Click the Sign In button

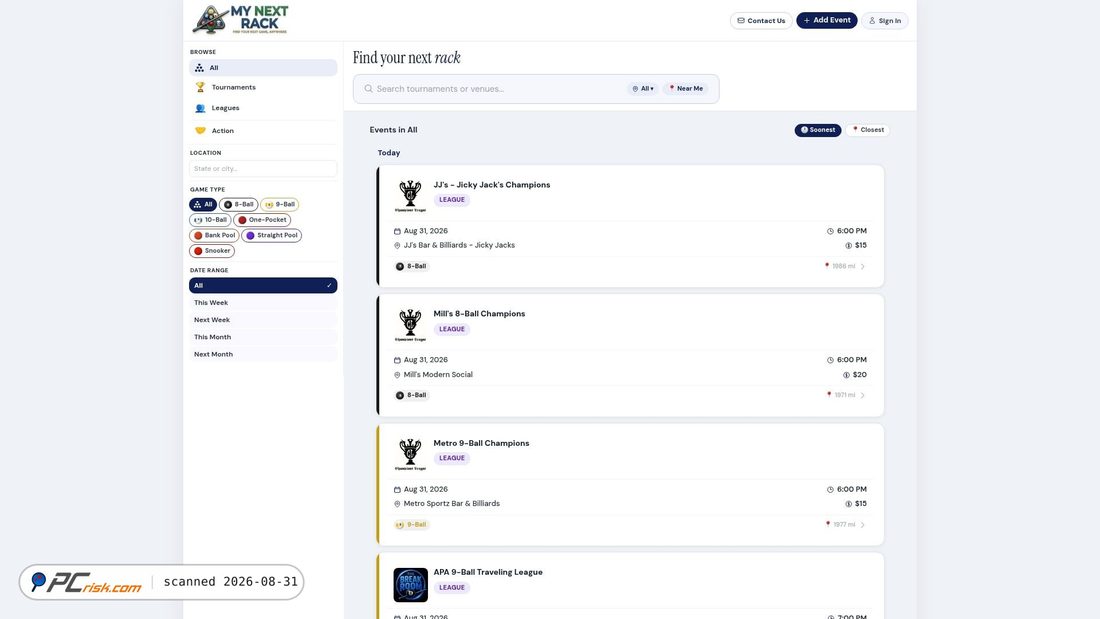885,20
